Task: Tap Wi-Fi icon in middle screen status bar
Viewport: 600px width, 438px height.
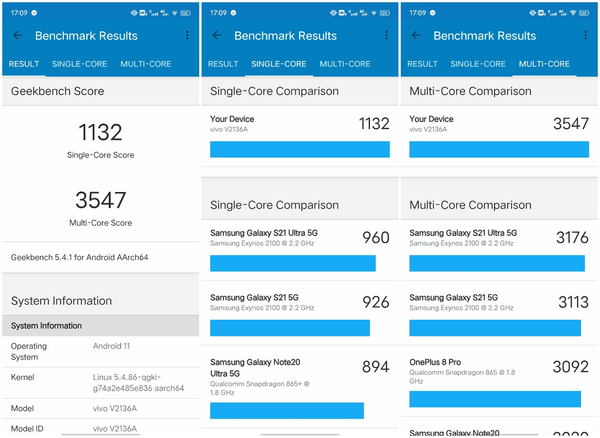Action: click(373, 13)
